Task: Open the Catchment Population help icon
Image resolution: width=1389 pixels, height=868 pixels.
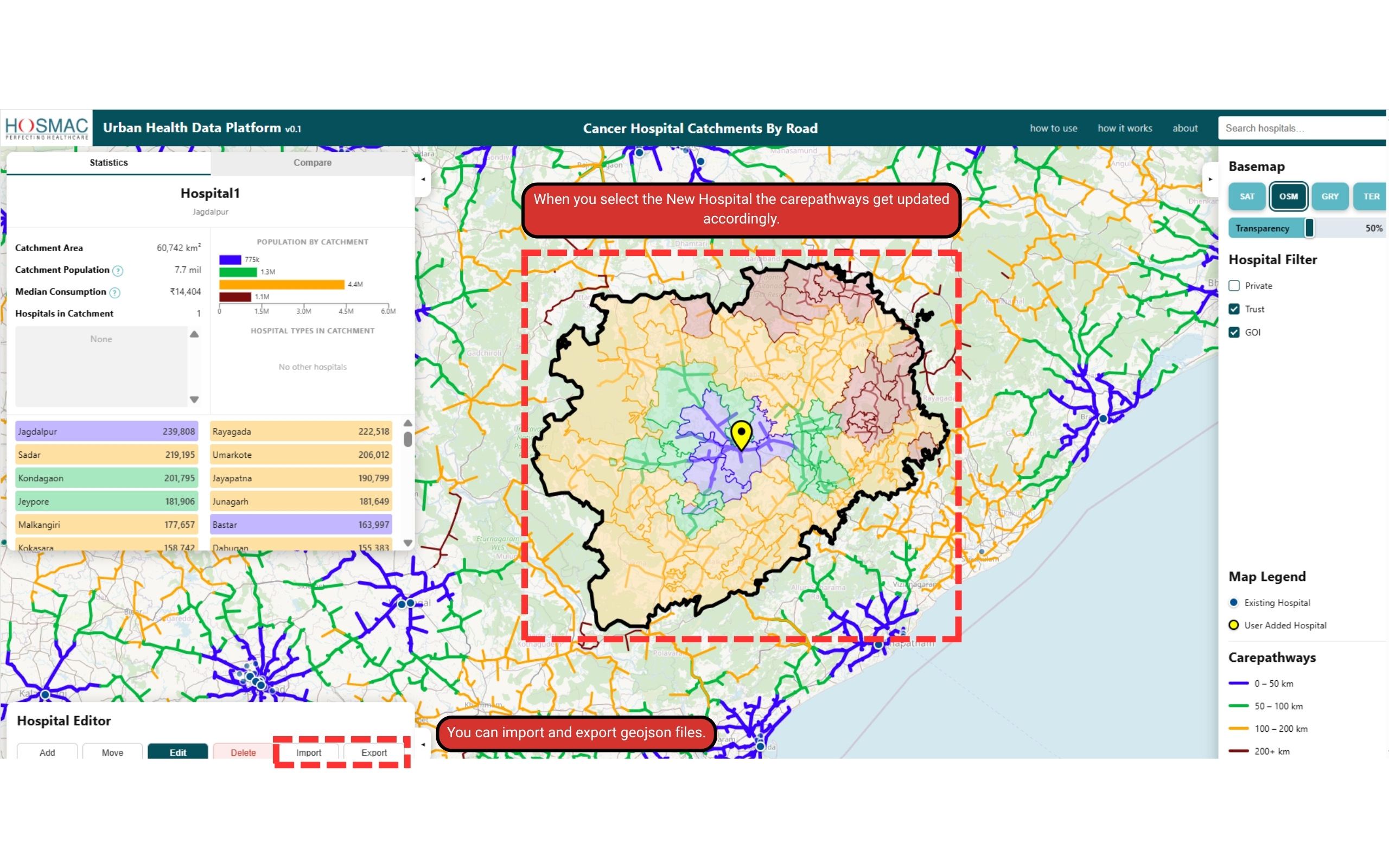Action: [x=118, y=270]
